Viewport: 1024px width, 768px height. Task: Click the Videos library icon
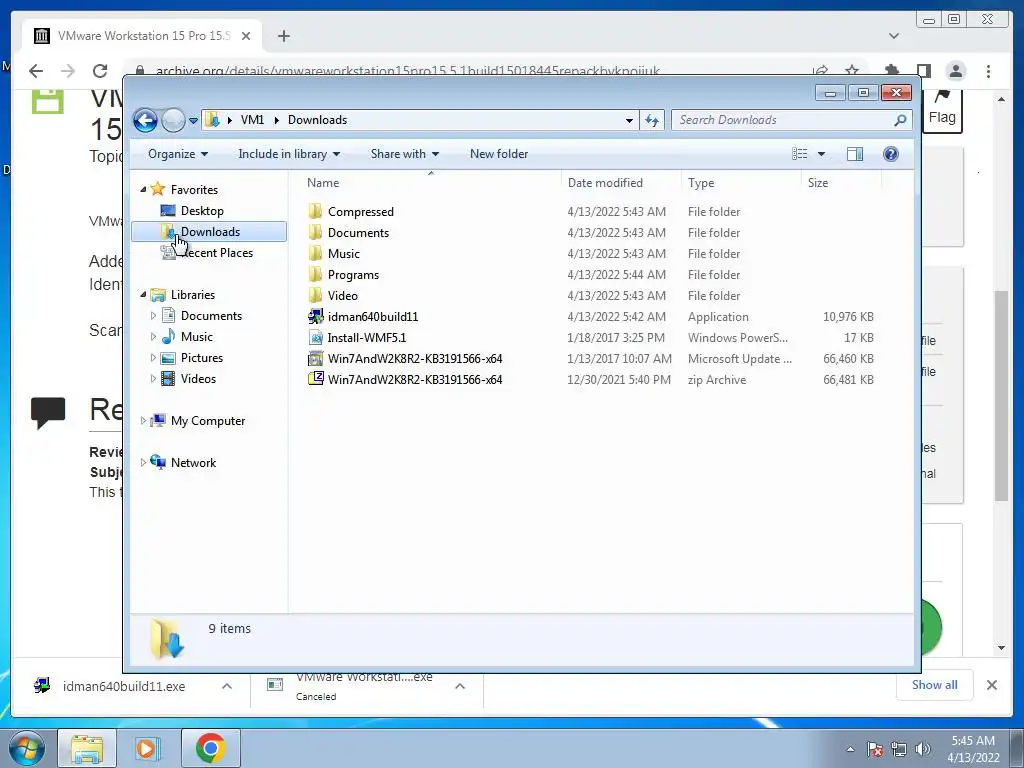(x=168, y=379)
